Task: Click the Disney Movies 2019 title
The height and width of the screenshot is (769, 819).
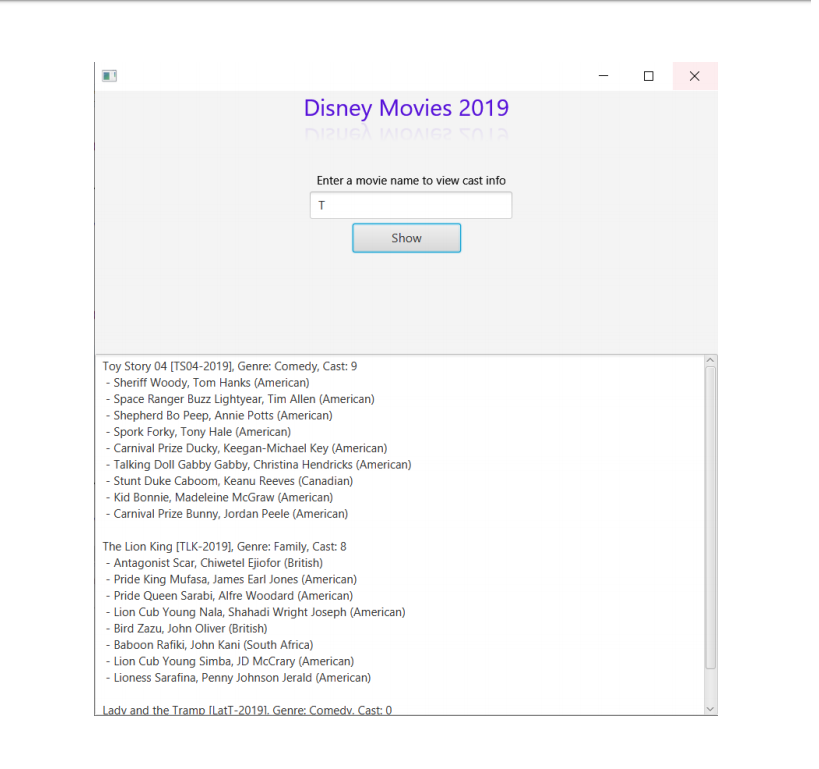Action: click(x=406, y=108)
